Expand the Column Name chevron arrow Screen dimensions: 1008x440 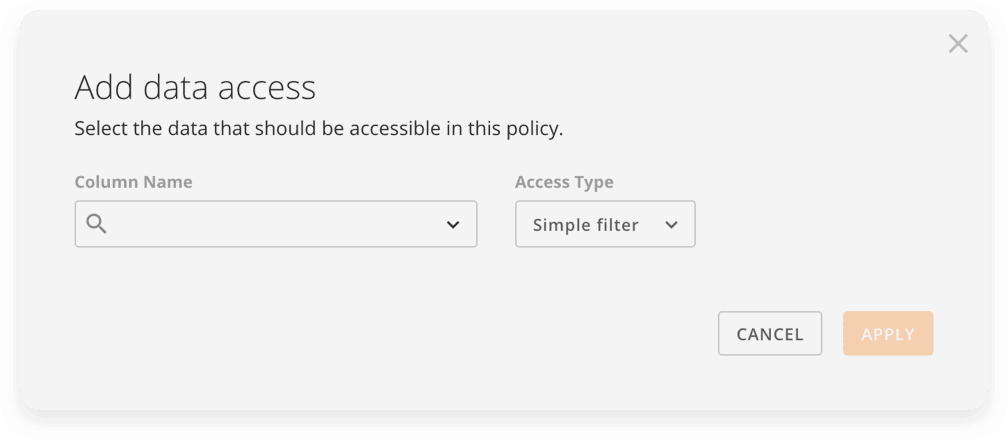[453, 225]
